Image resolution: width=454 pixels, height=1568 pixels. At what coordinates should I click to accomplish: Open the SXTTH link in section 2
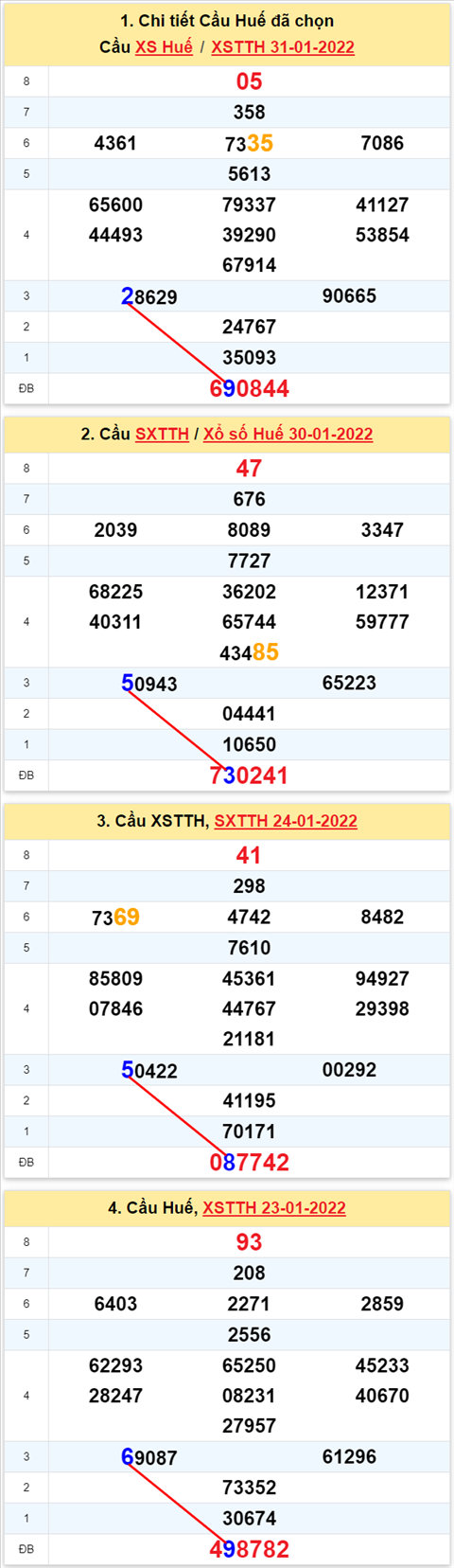pyautogui.click(x=162, y=434)
